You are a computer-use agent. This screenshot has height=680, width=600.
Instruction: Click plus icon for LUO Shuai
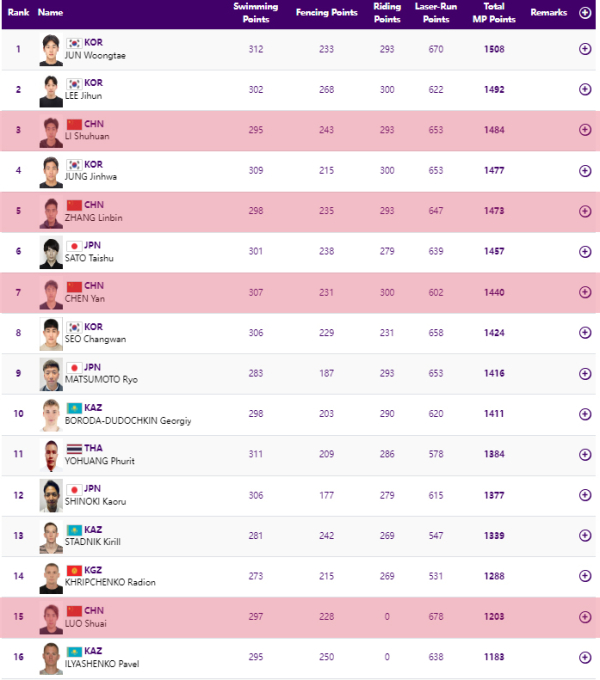585,617
